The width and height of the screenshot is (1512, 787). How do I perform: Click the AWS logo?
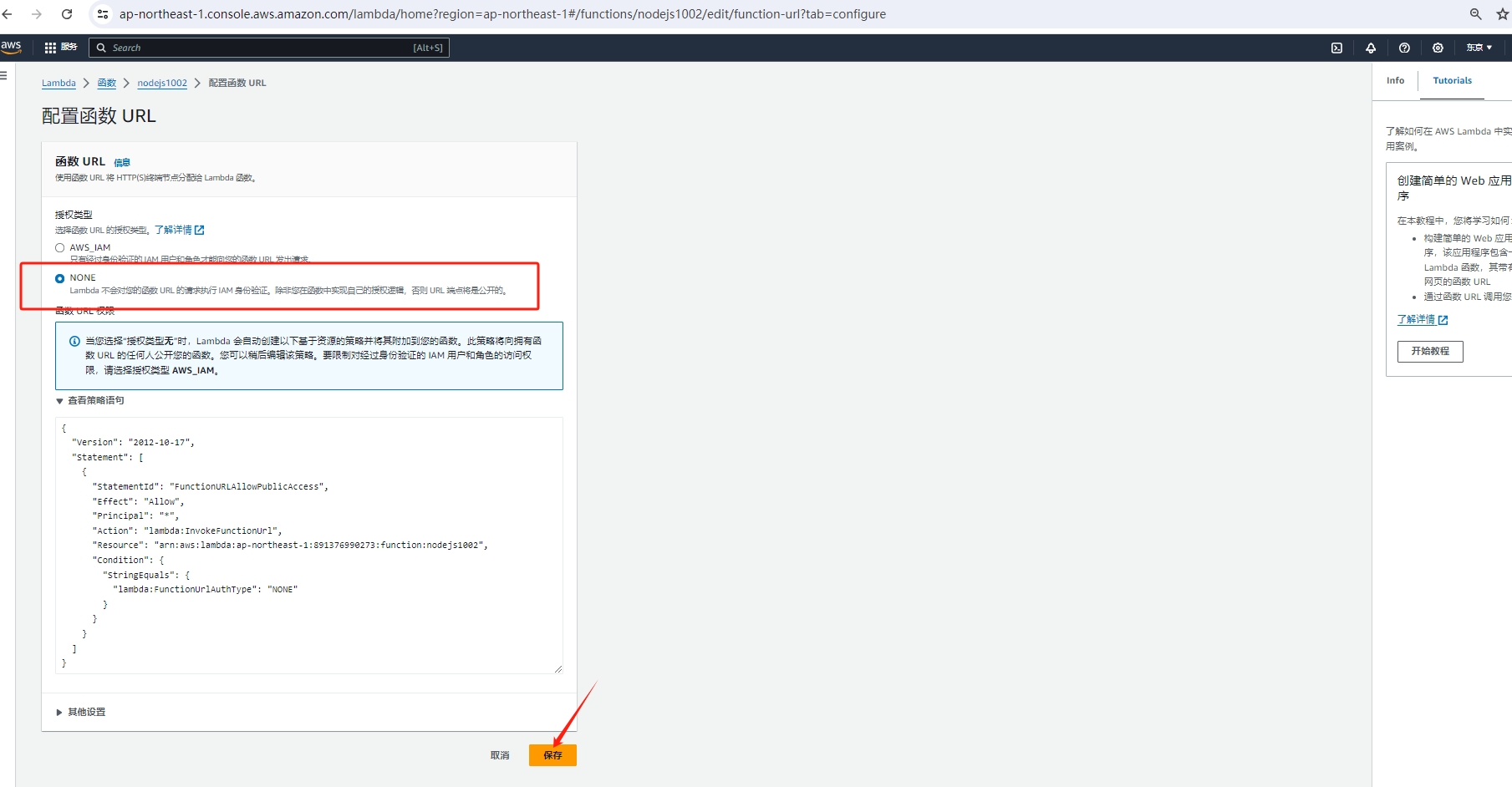point(11,47)
